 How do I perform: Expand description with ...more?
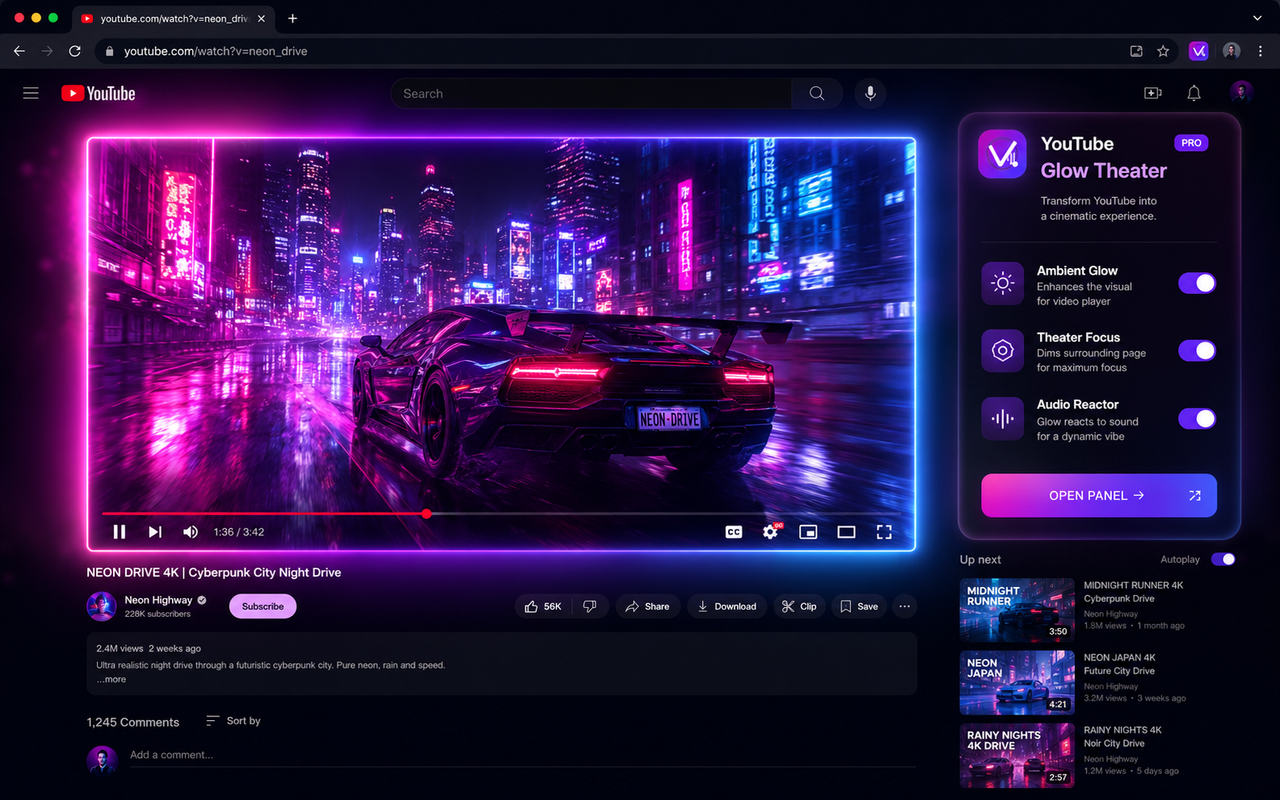click(111, 679)
